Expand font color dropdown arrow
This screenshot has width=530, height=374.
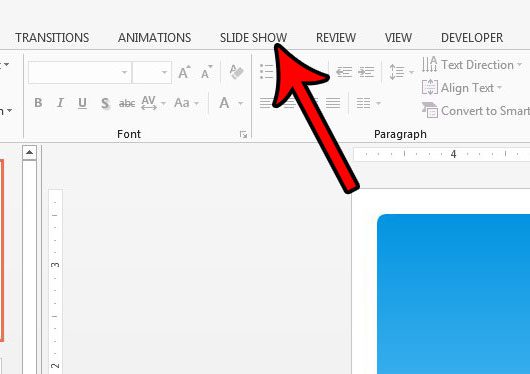point(241,103)
